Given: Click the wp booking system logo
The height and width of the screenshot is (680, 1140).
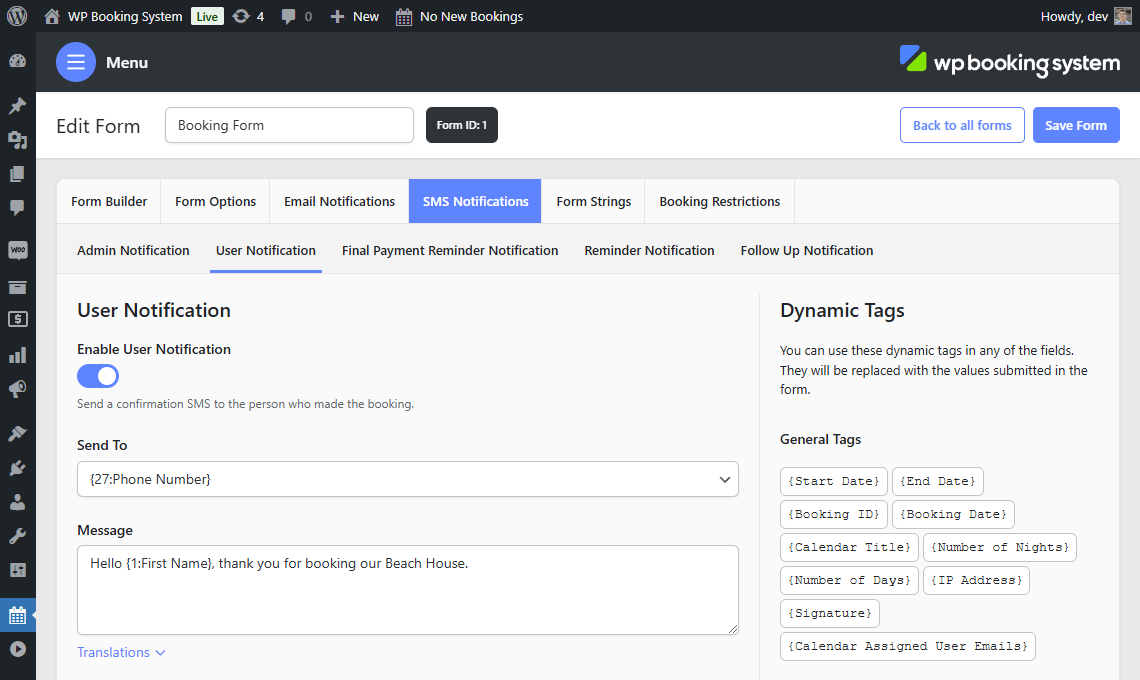Looking at the screenshot, I should pos(1009,62).
